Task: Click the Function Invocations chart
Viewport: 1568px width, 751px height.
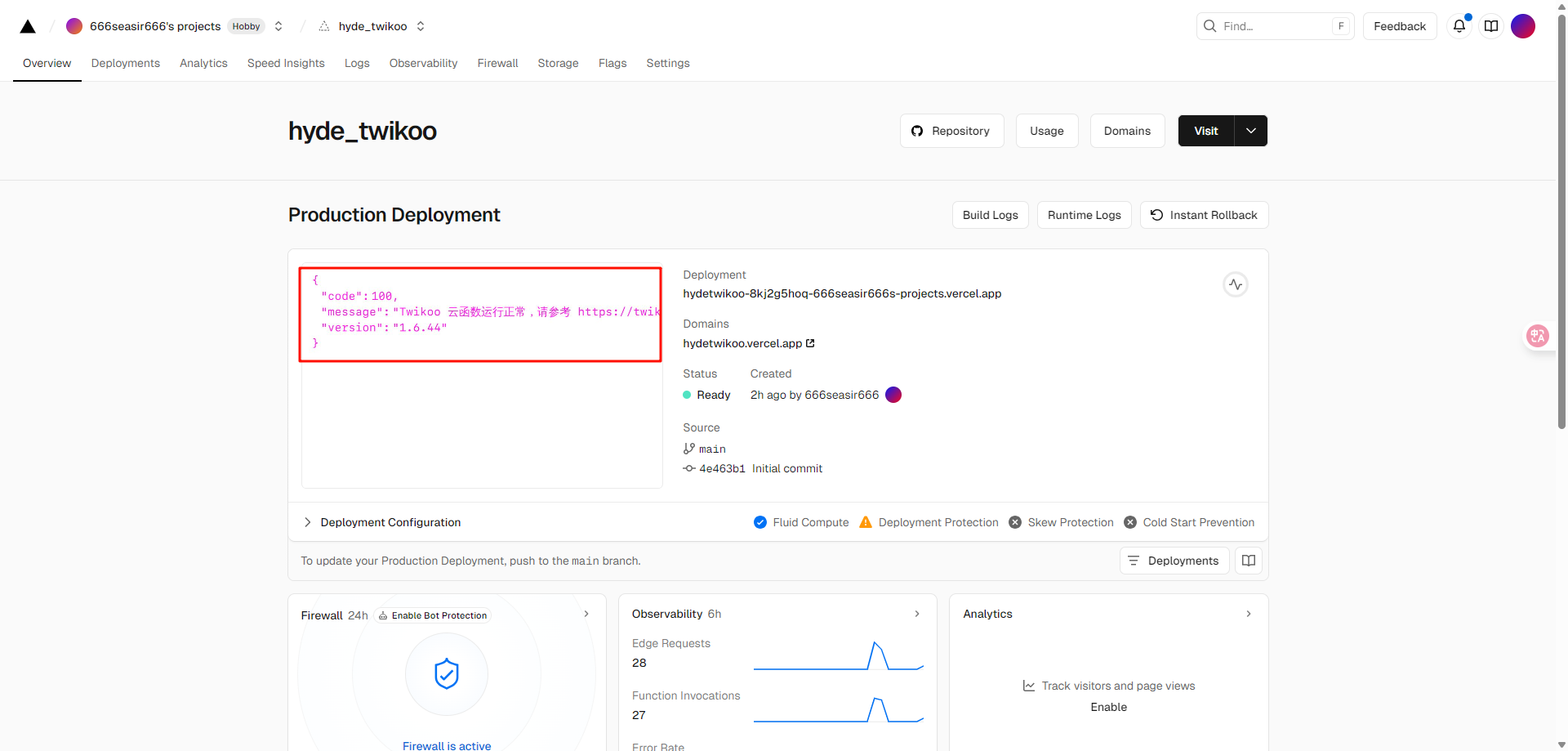Action: (839, 709)
